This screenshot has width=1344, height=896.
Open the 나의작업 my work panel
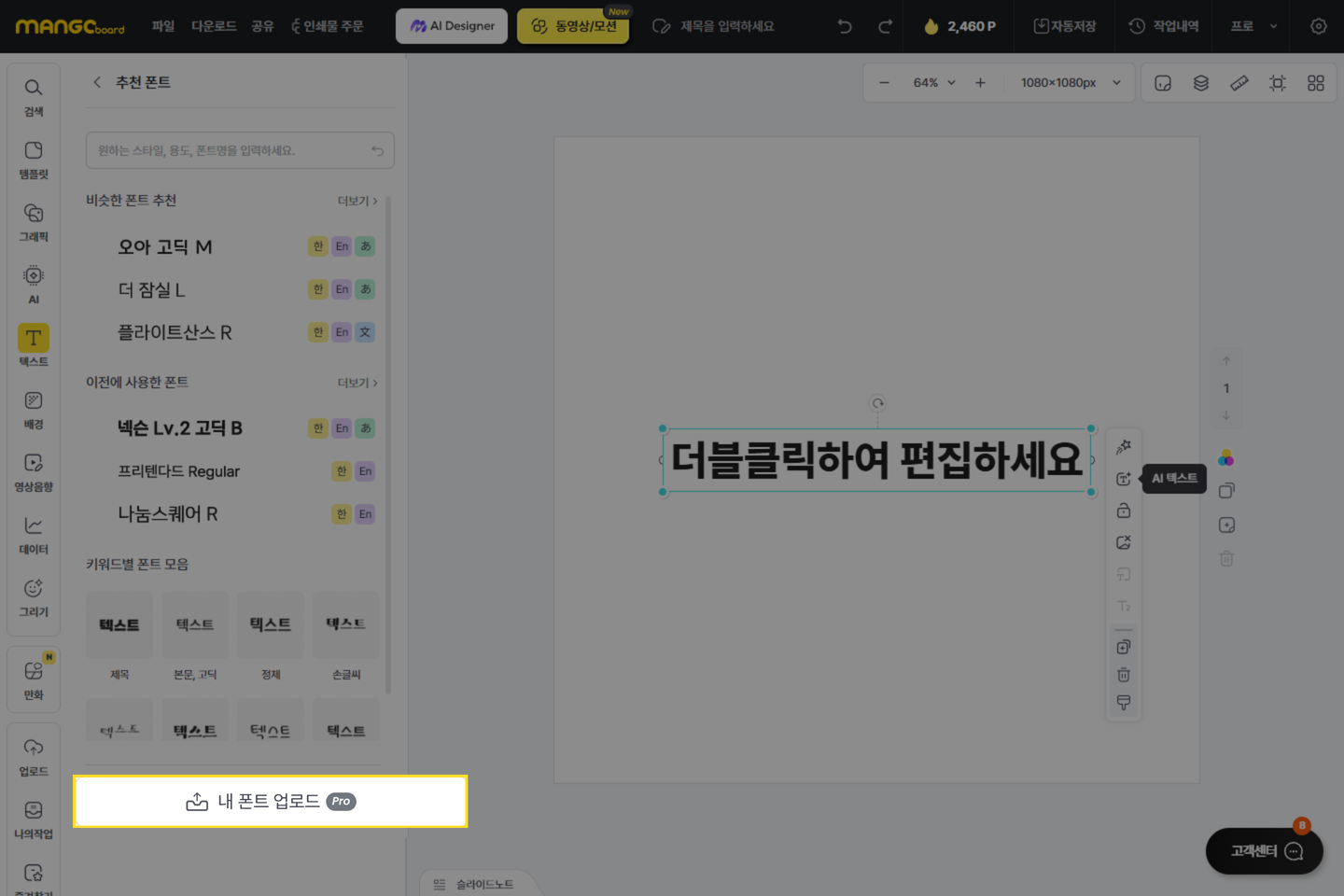(x=34, y=819)
